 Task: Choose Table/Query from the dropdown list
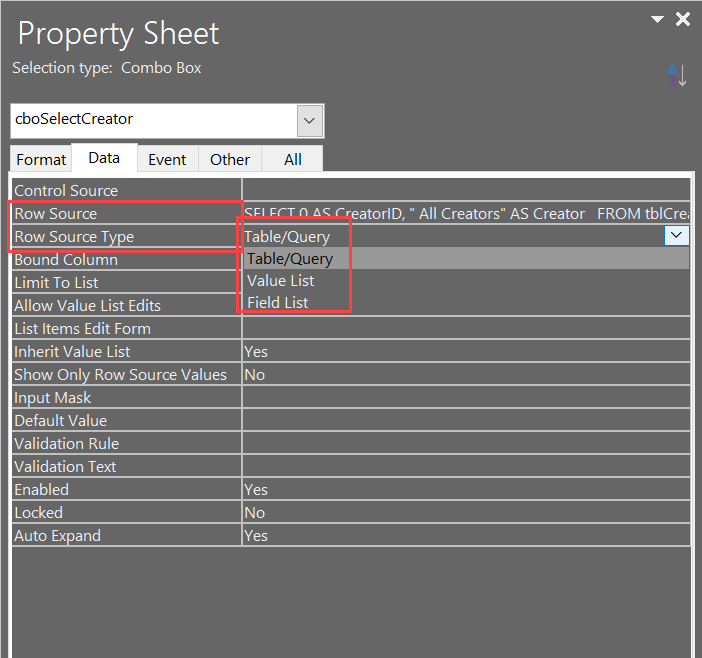pos(290,259)
